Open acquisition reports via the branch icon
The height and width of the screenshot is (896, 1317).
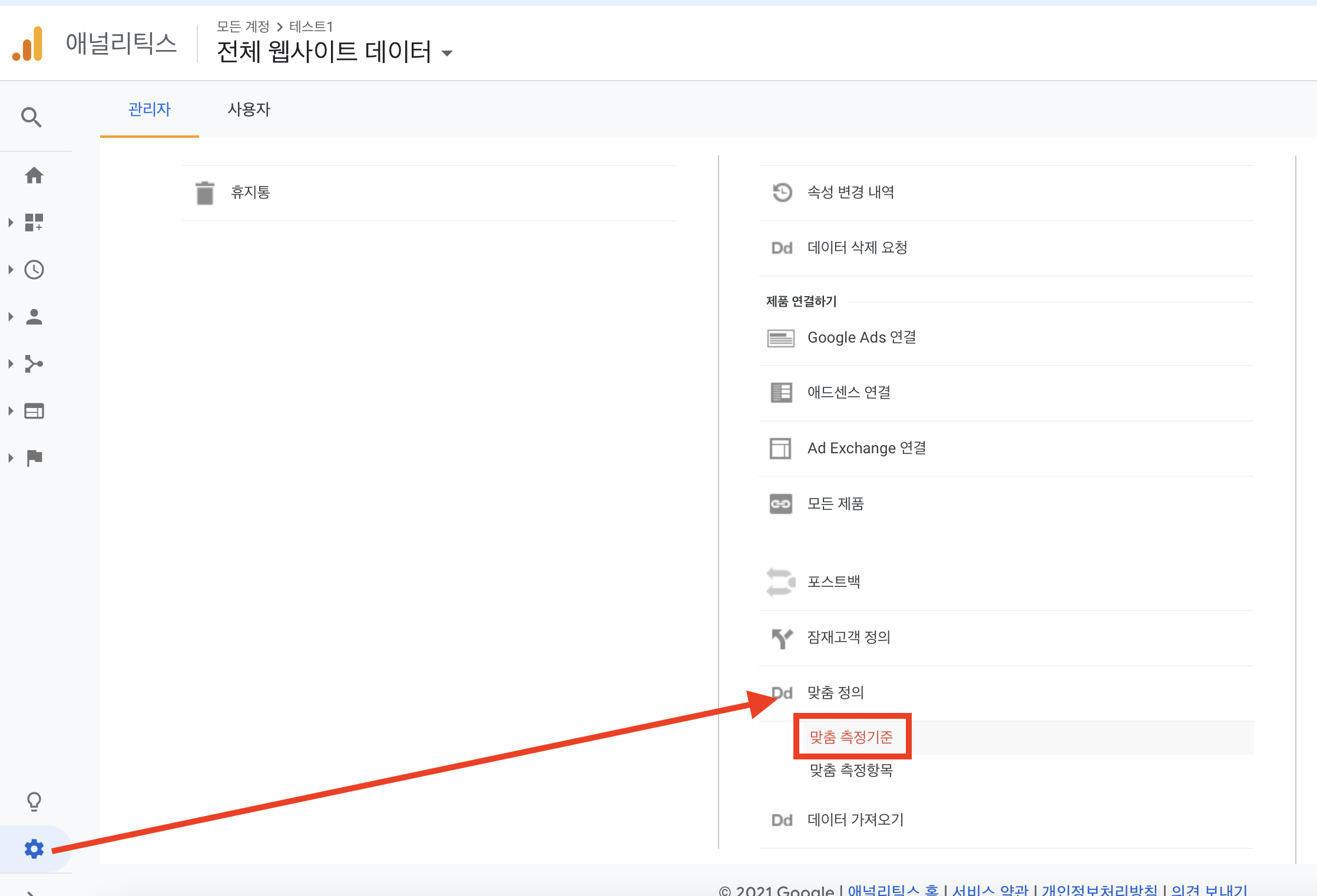click(x=35, y=363)
